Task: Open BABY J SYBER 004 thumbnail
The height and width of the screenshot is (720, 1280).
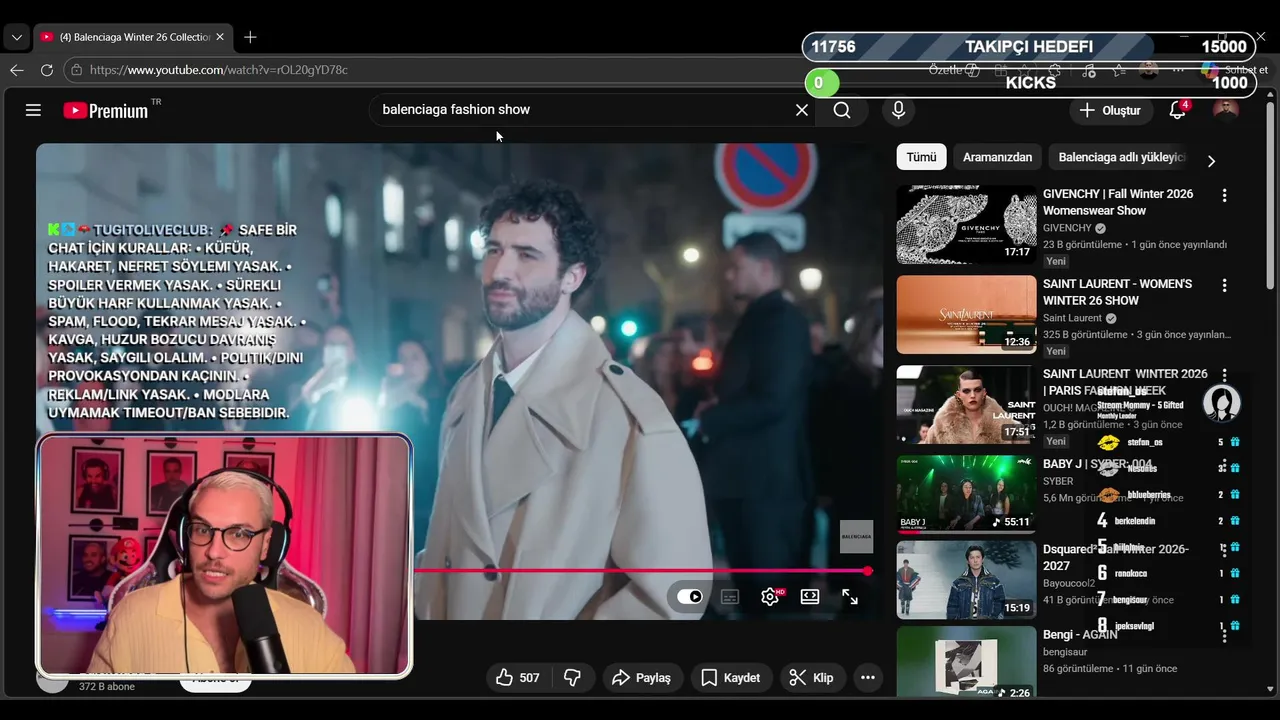Action: click(966, 494)
